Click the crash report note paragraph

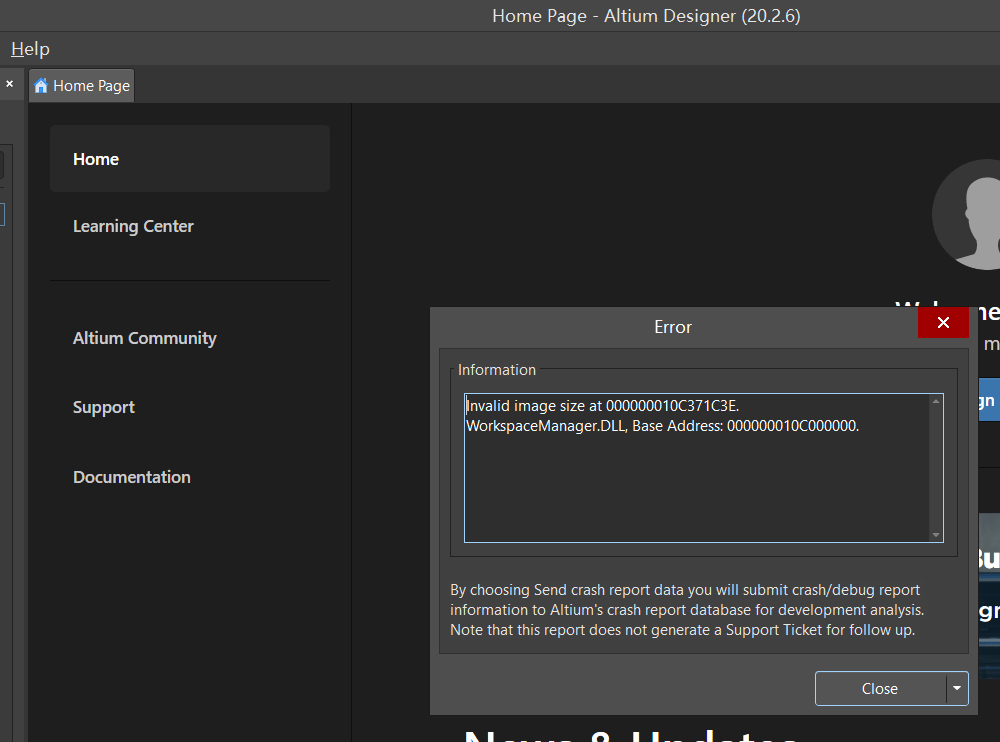(x=687, y=610)
